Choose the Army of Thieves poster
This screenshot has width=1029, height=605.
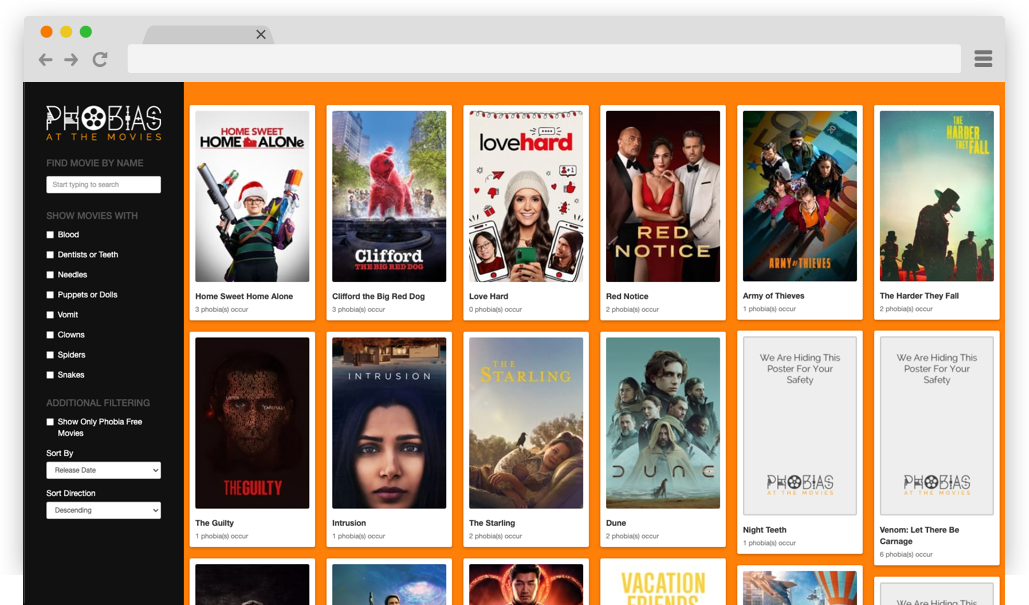click(800, 196)
